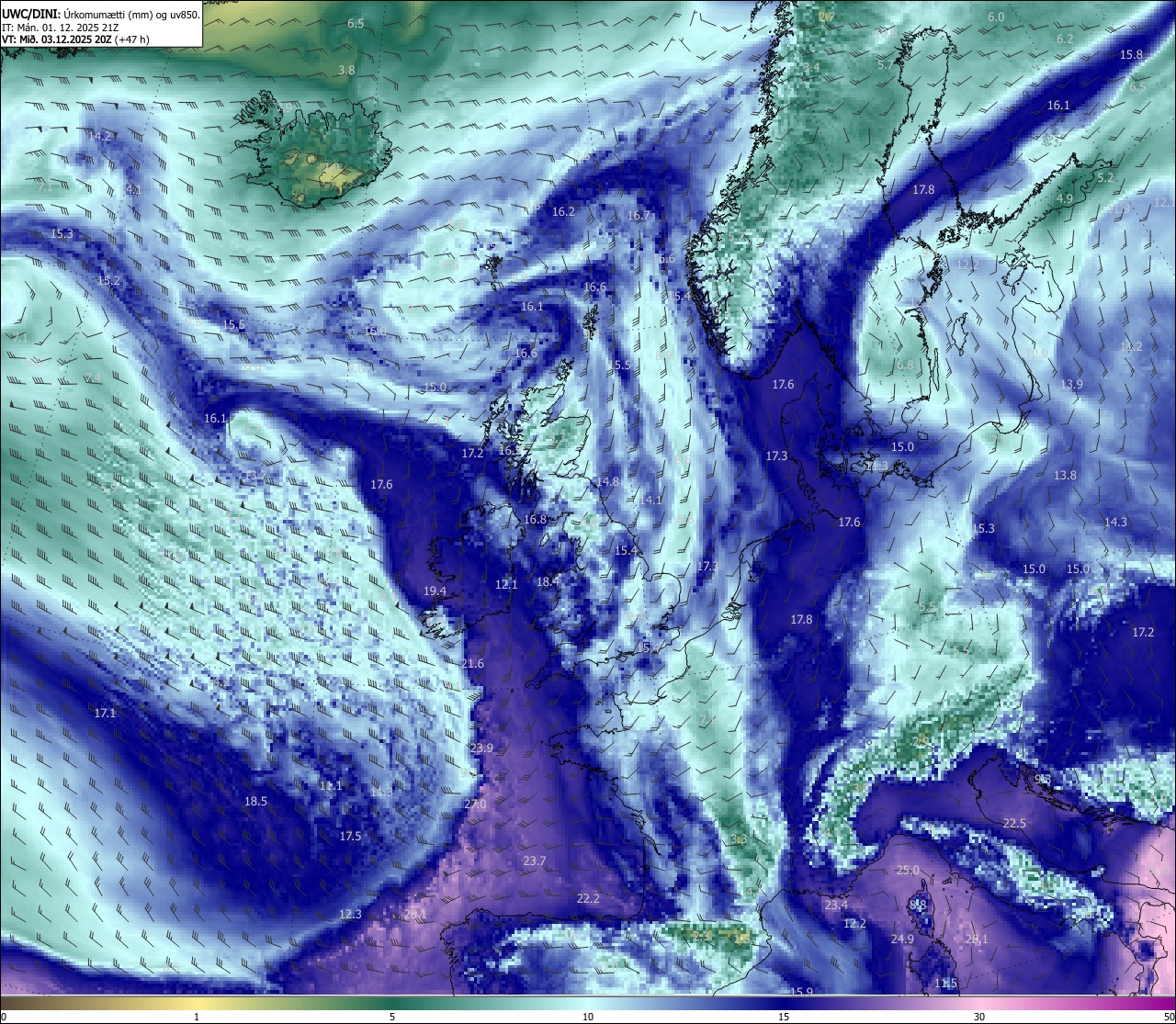Click the '50' label at the end of the colour scale
The image size is (1176, 1024).
click(1169, 1017)
